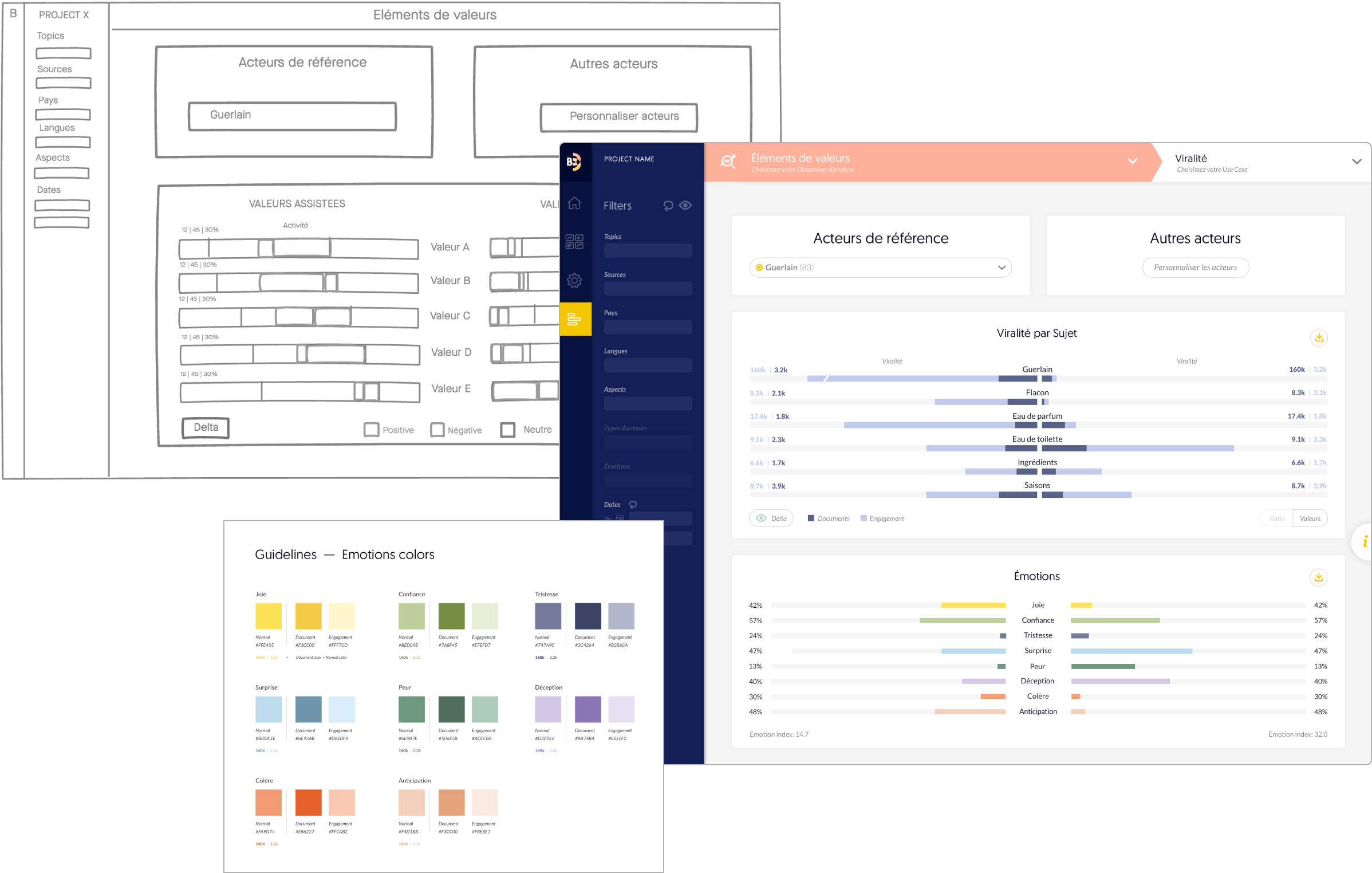Click the Eau de toilette row label
Viewport: 1372px width, 873px height.
pyautogui.click(x=1037, y=439)
